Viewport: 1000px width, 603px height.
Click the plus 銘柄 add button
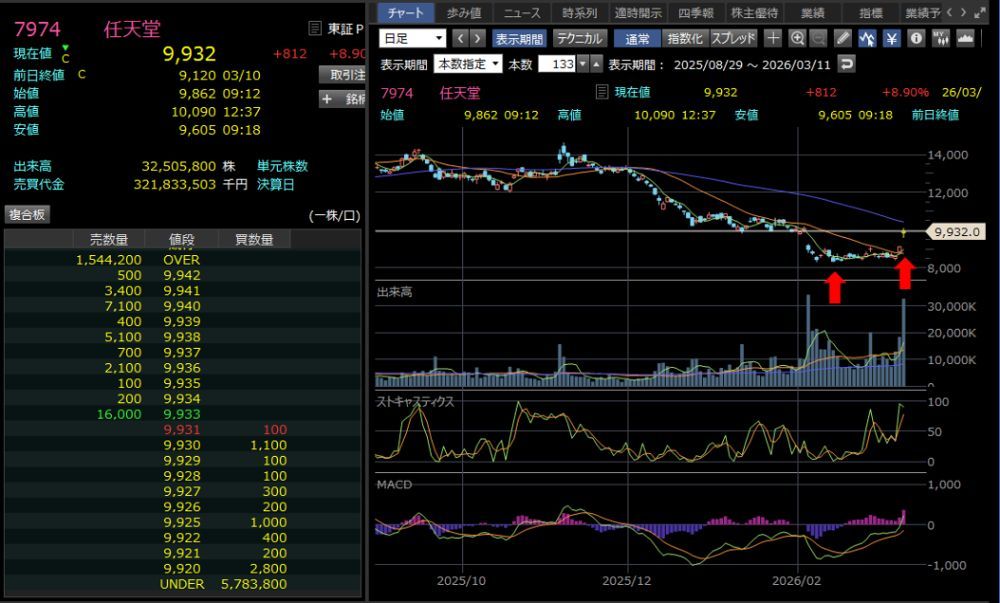(x=342, y=99)
